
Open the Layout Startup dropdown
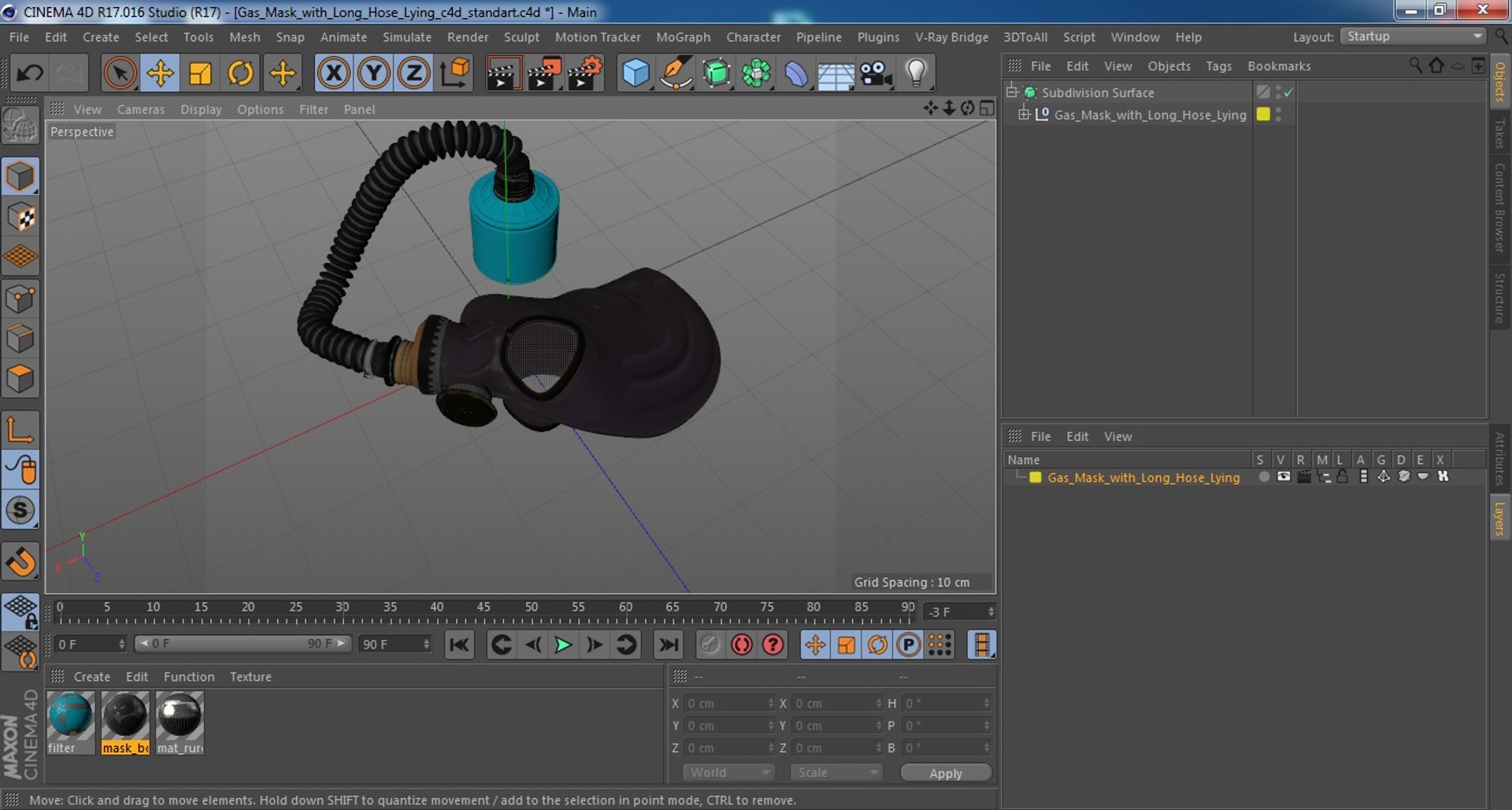[1413, 36]
